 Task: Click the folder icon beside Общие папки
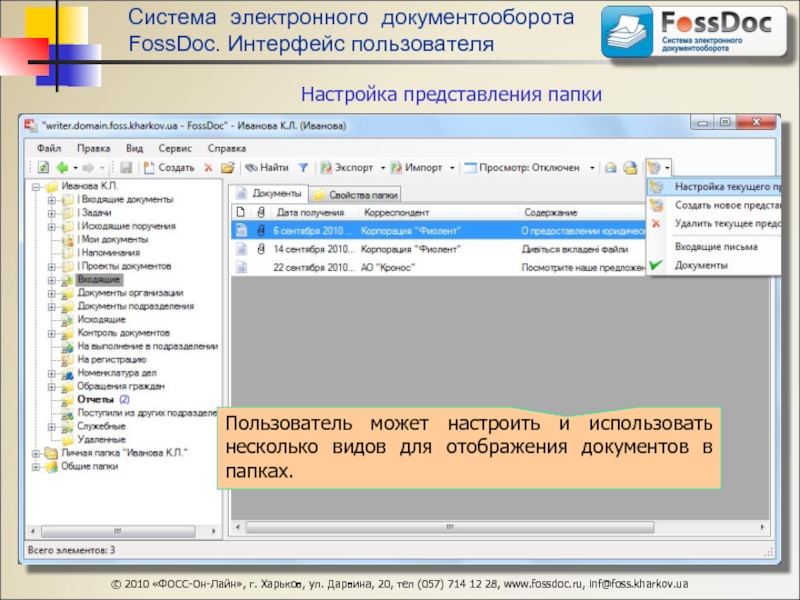click(51, 466)
